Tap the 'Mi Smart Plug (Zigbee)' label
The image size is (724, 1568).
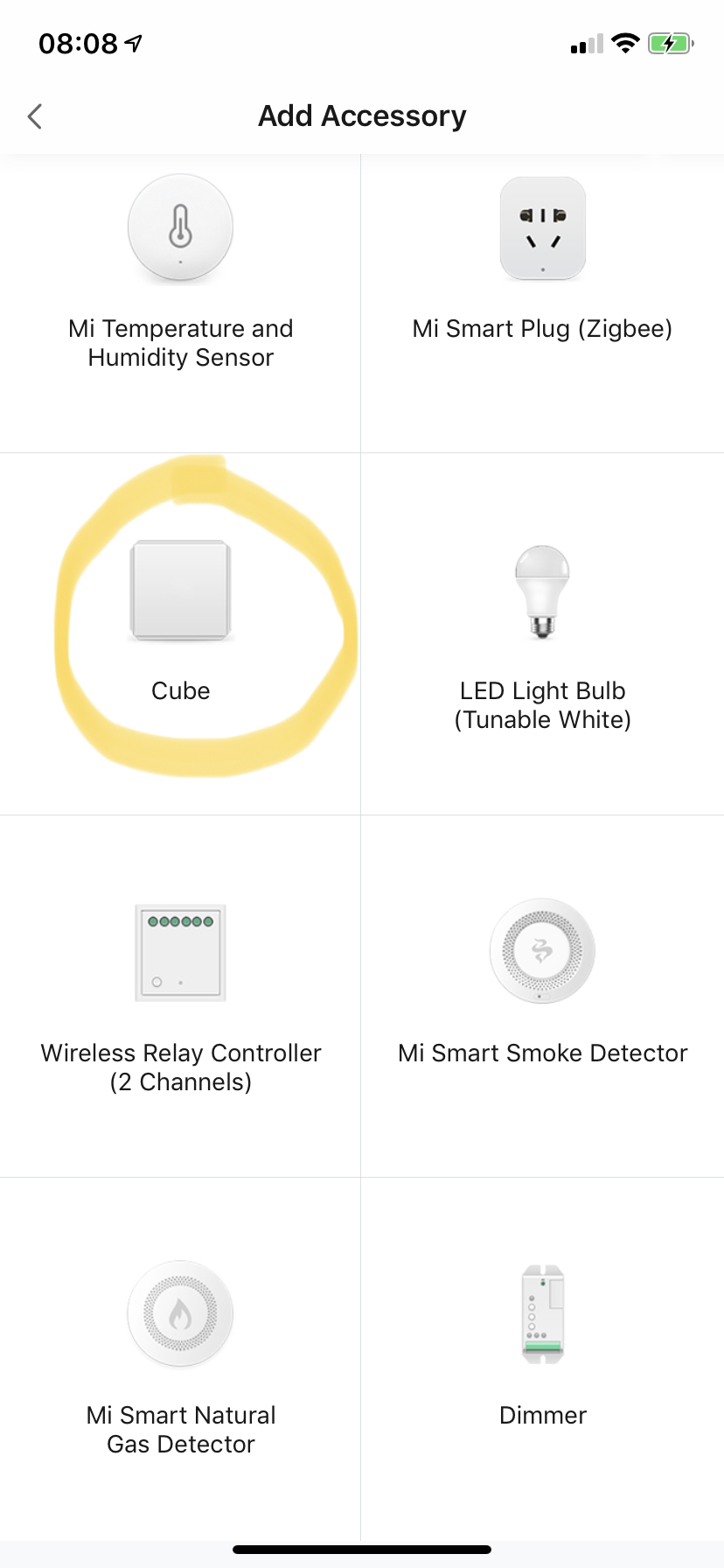tap(542, 329)
